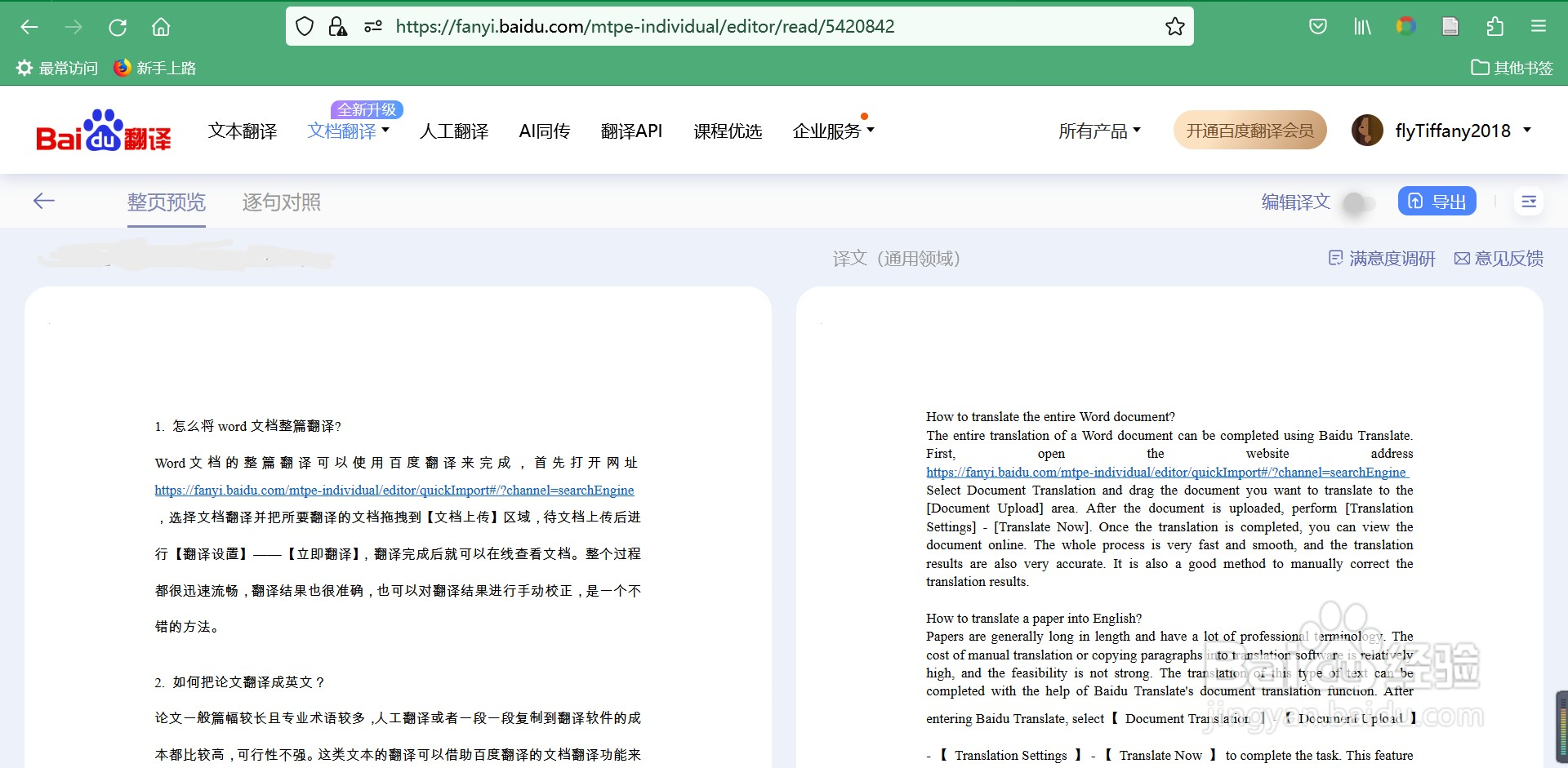1568x768 pixels.
Task: Click heading 'How to translate the entire Word document?'
Action: click(x=1050, y=417)
